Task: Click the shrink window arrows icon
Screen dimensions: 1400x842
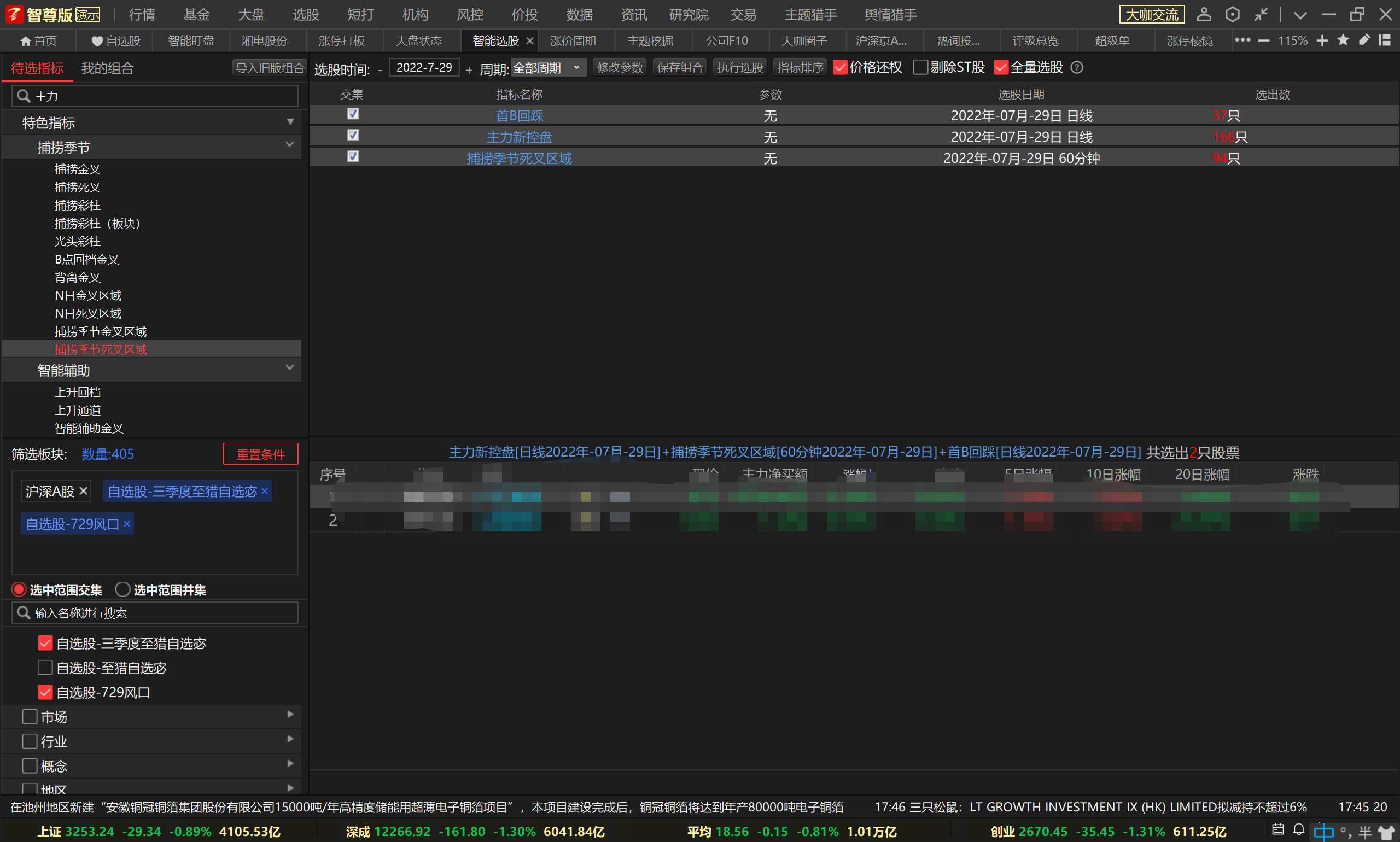Action: tap(1261, 14)
